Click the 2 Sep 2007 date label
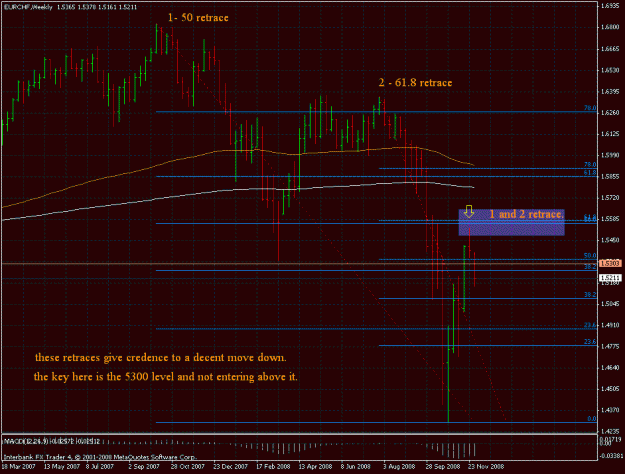The height and width of the screenshot is (474, 625). click(144, 466)
